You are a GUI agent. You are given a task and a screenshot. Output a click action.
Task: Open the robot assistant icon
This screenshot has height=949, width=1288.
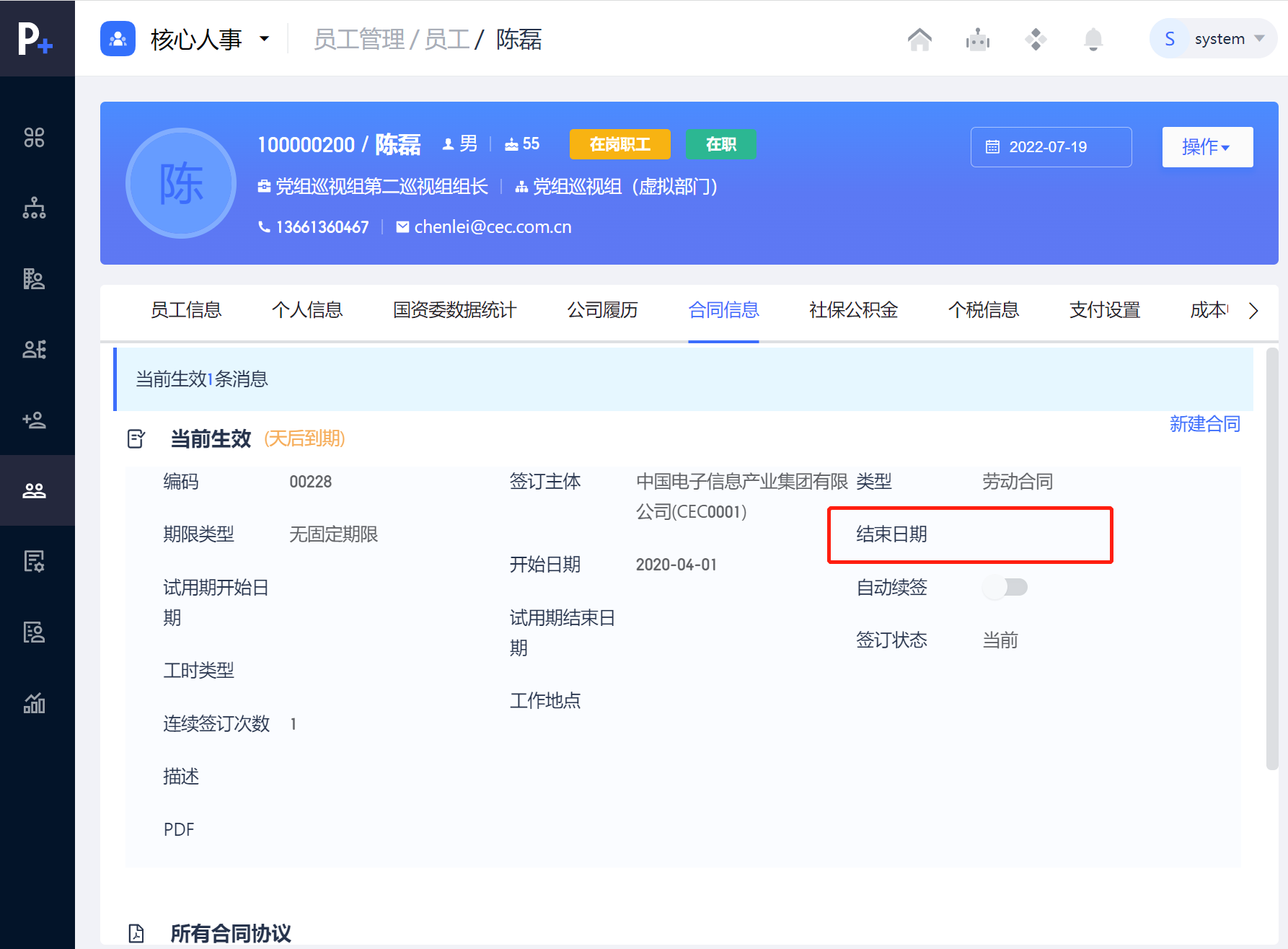pyautogui.click(x=977, y=39)
